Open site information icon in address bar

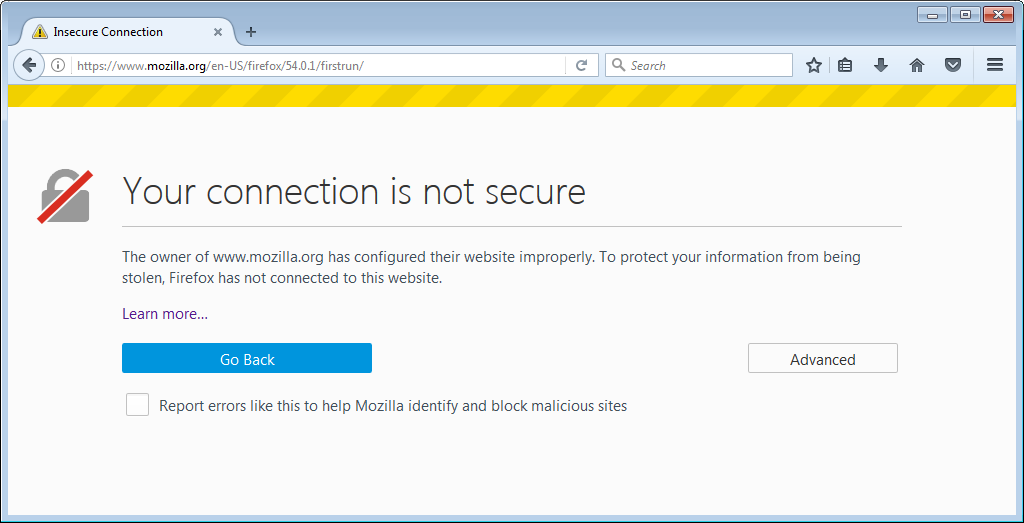coord(58,66)
